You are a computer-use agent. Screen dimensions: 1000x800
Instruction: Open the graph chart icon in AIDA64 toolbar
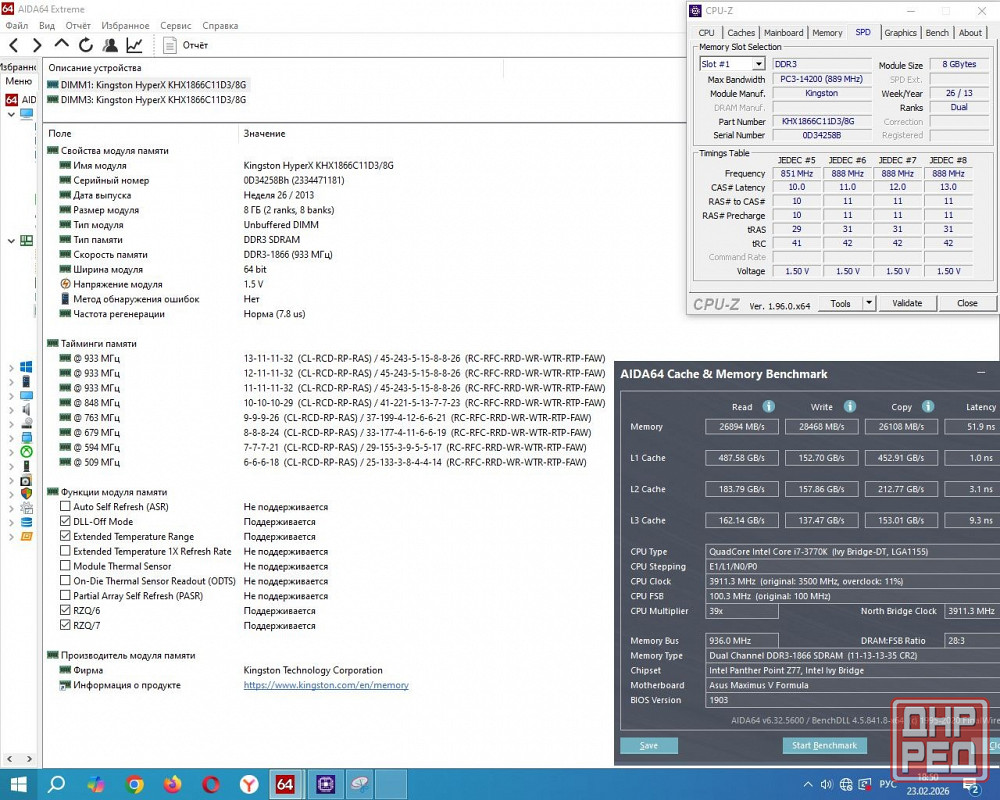tap(134, 45)
